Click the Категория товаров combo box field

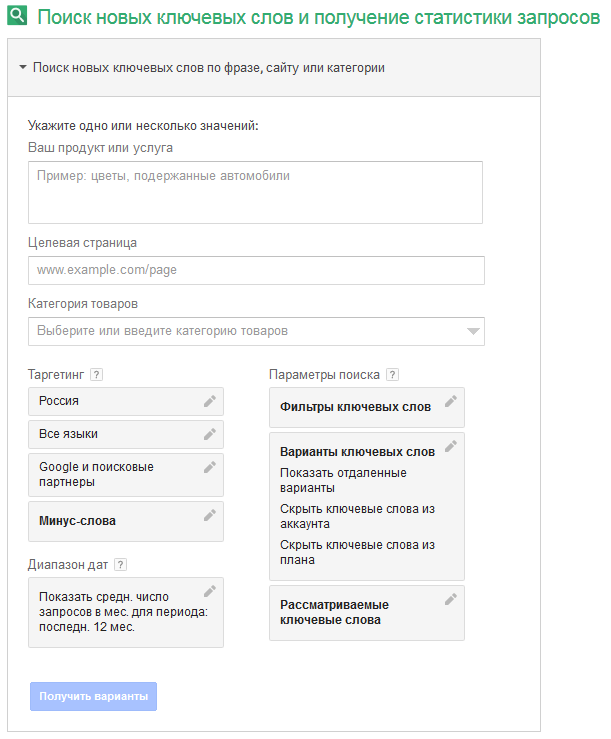pyautogui.click(x=245, y=331)
